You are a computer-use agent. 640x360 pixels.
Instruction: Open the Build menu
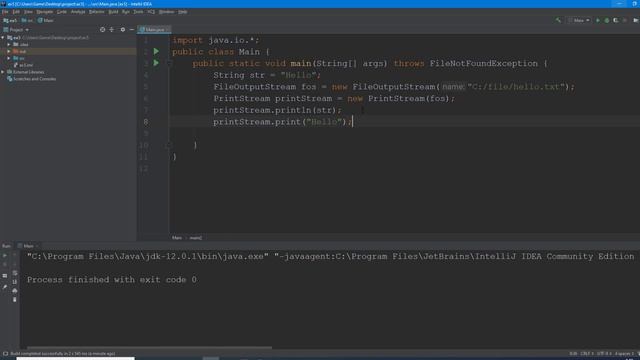113,12
